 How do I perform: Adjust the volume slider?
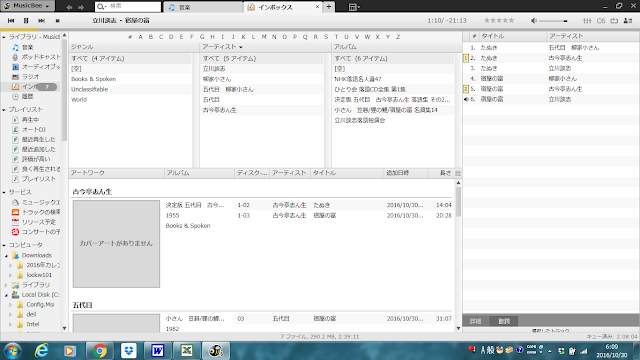[553, 21]
